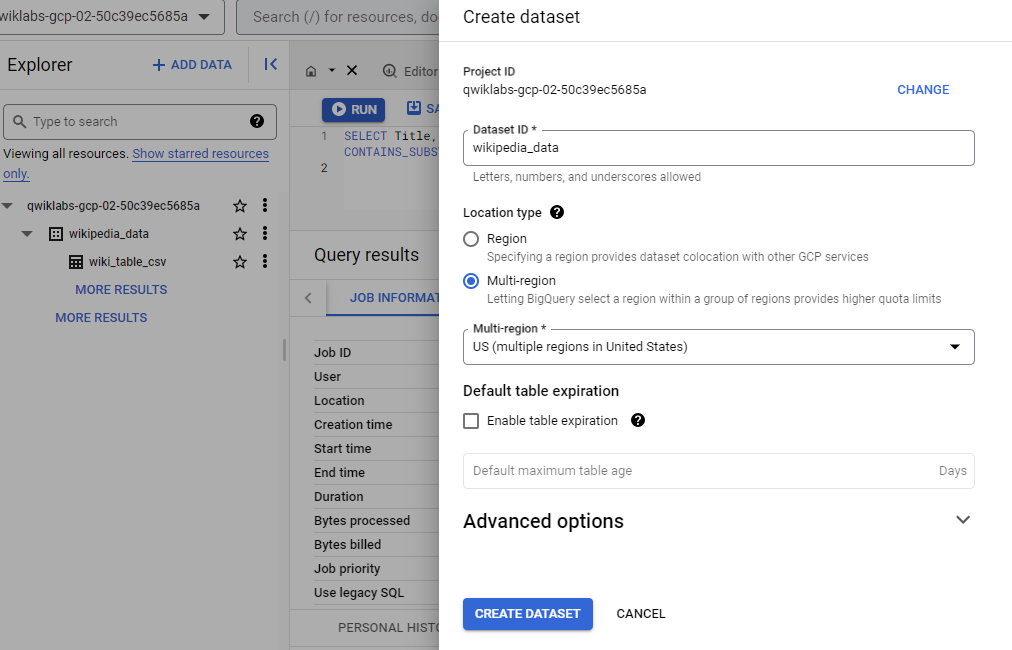1012x650 pixels.
Task: Click the Dataset ID input field
Action: (x=718, y=147)
